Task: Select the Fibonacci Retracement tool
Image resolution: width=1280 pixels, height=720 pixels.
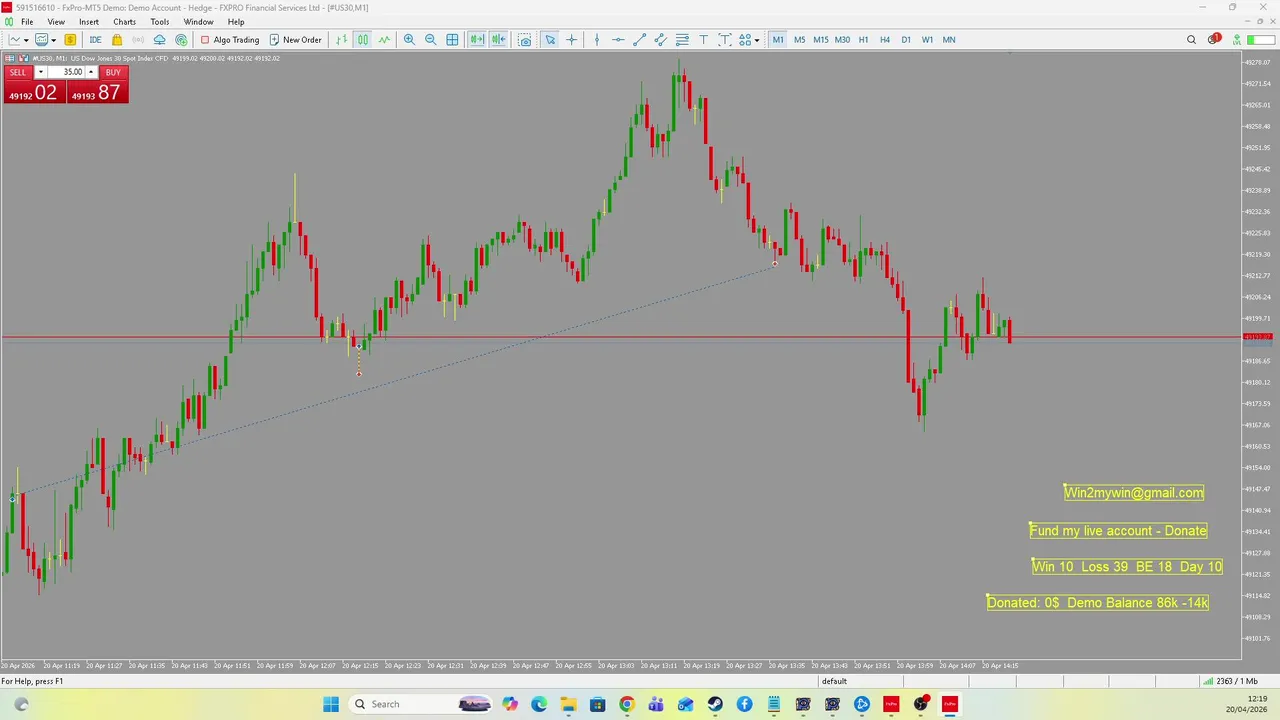Action: point(682,40)
